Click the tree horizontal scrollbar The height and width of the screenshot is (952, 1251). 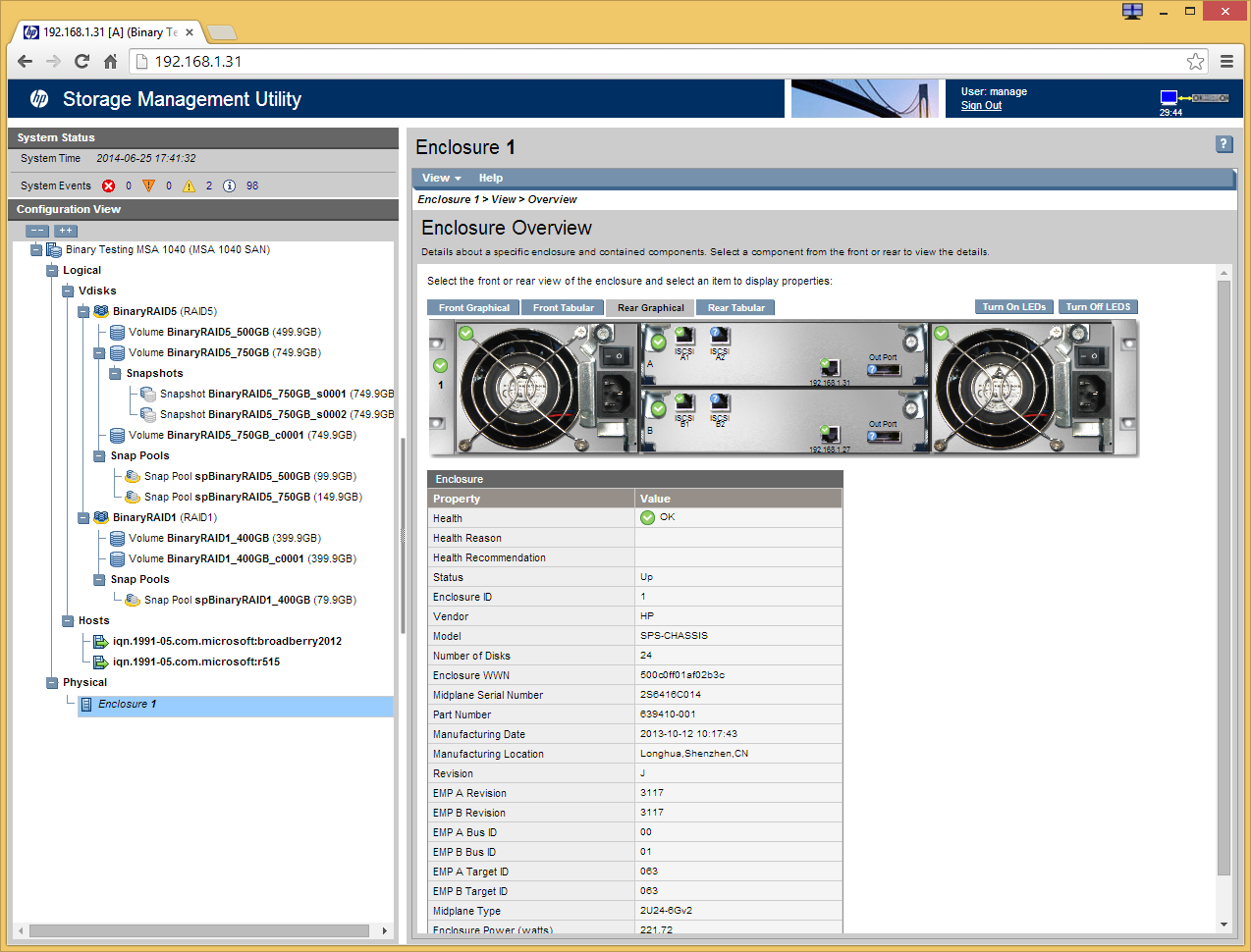coord(199,930)
